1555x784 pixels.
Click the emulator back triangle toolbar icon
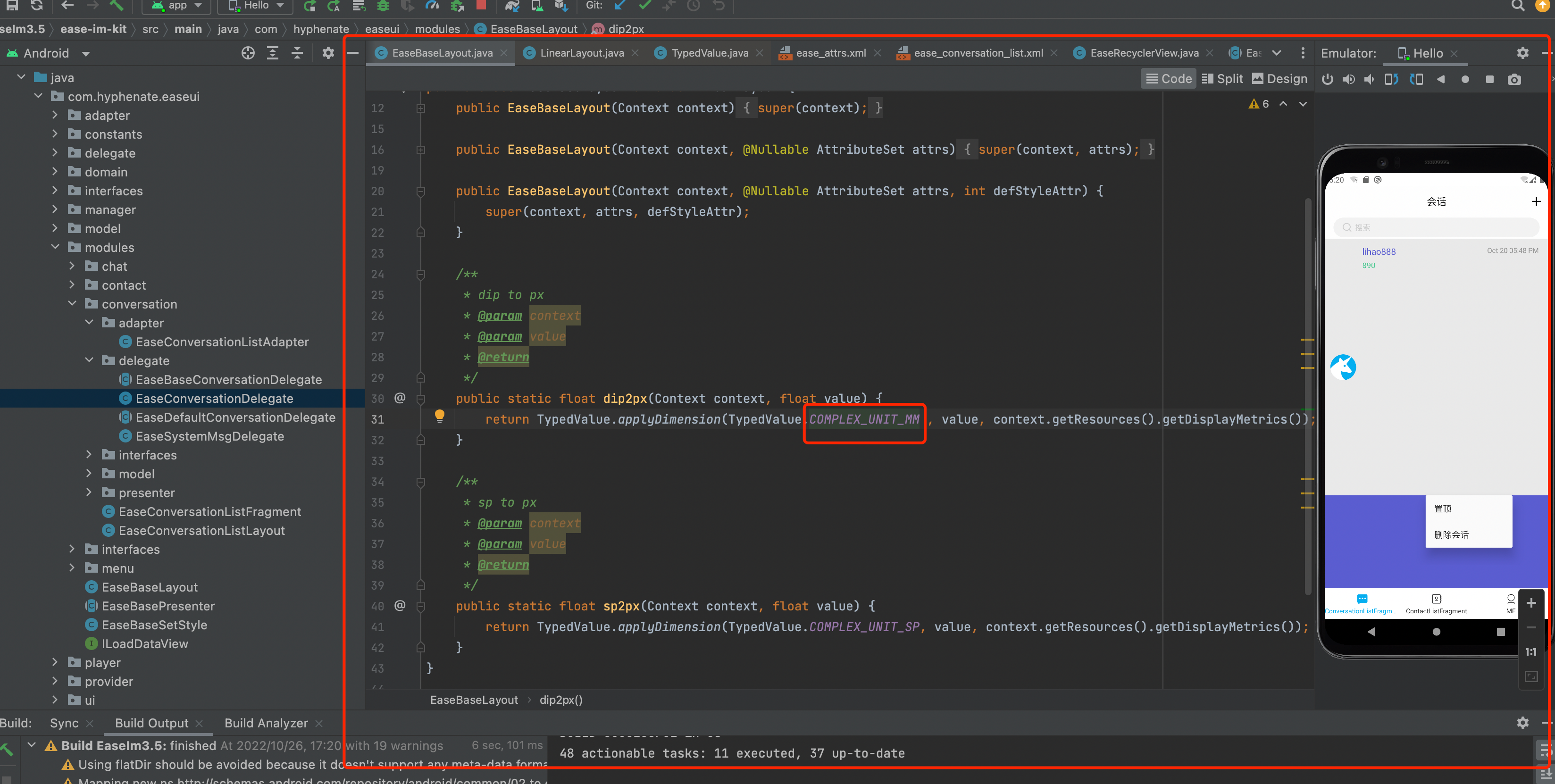1441,79
